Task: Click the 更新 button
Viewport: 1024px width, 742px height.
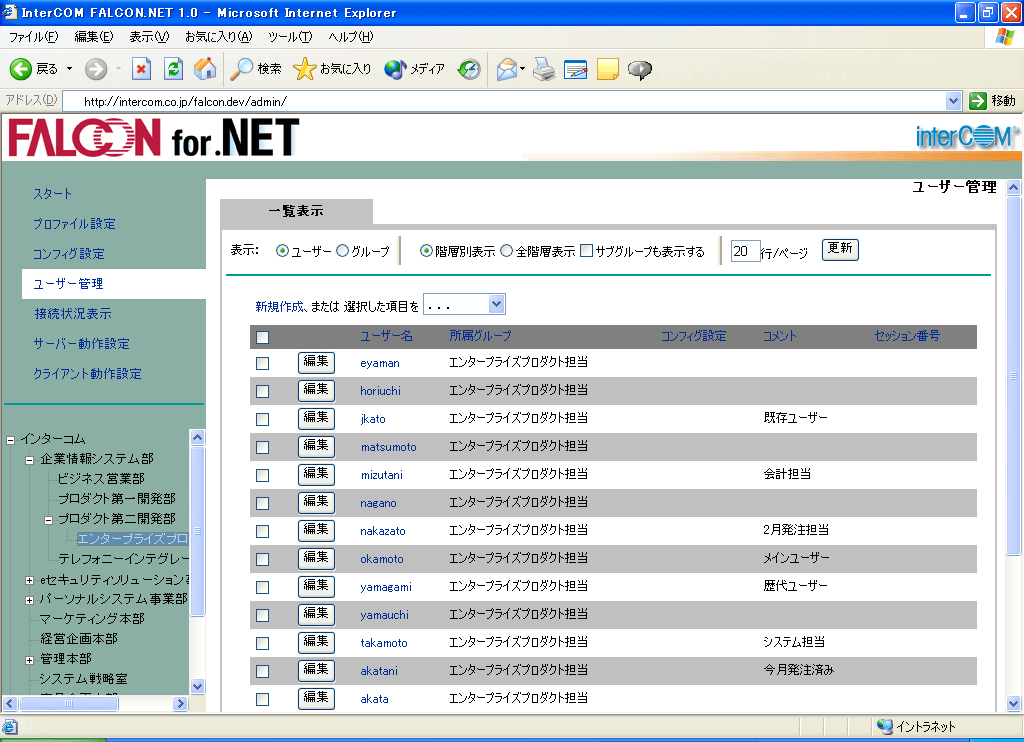Action: coord(840,249)
